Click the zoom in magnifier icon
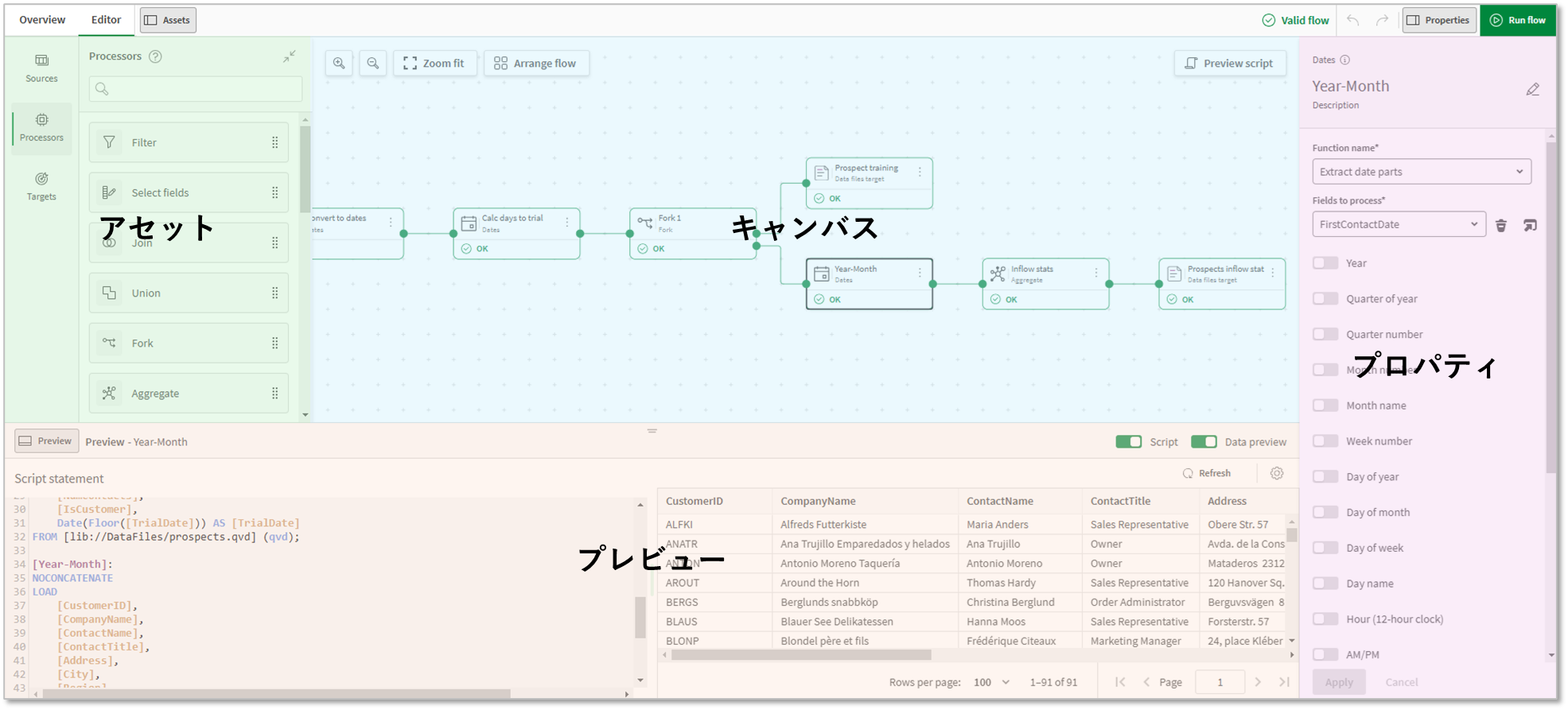The width and height of the screenshot is (1568, 710). coord(339,63)
